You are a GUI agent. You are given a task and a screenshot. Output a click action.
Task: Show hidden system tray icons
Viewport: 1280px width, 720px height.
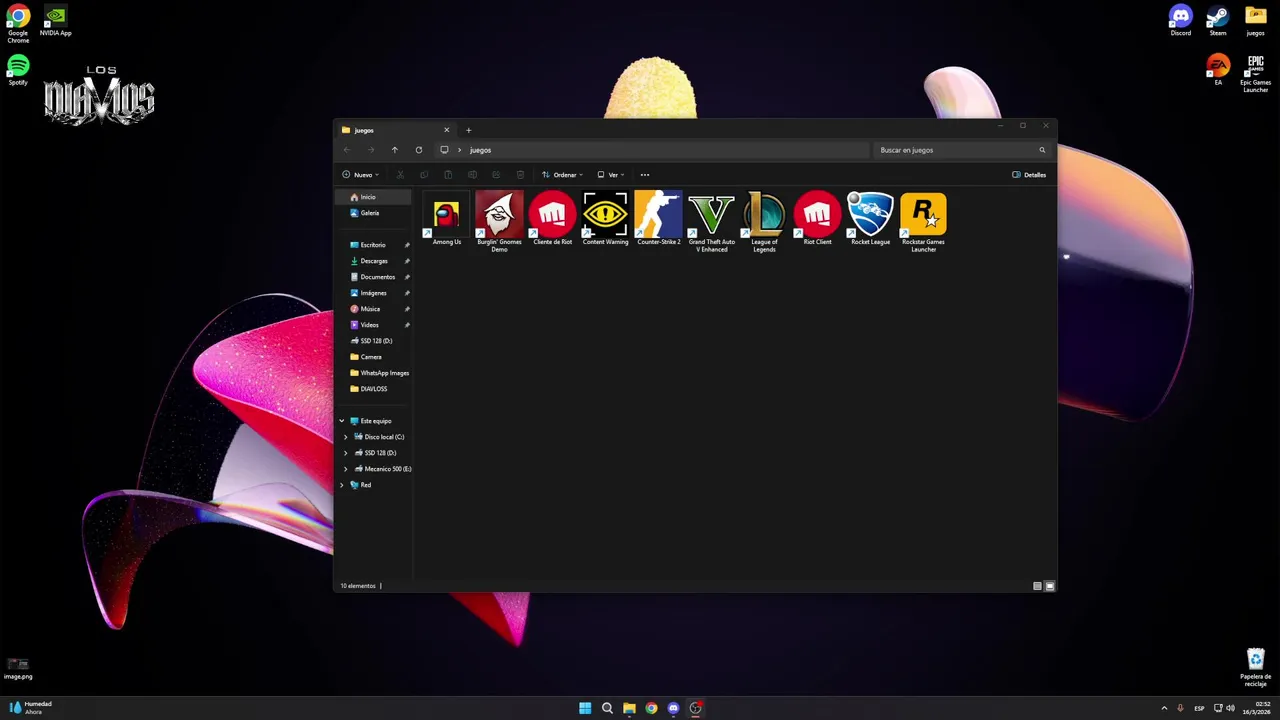coord(1164,708)
